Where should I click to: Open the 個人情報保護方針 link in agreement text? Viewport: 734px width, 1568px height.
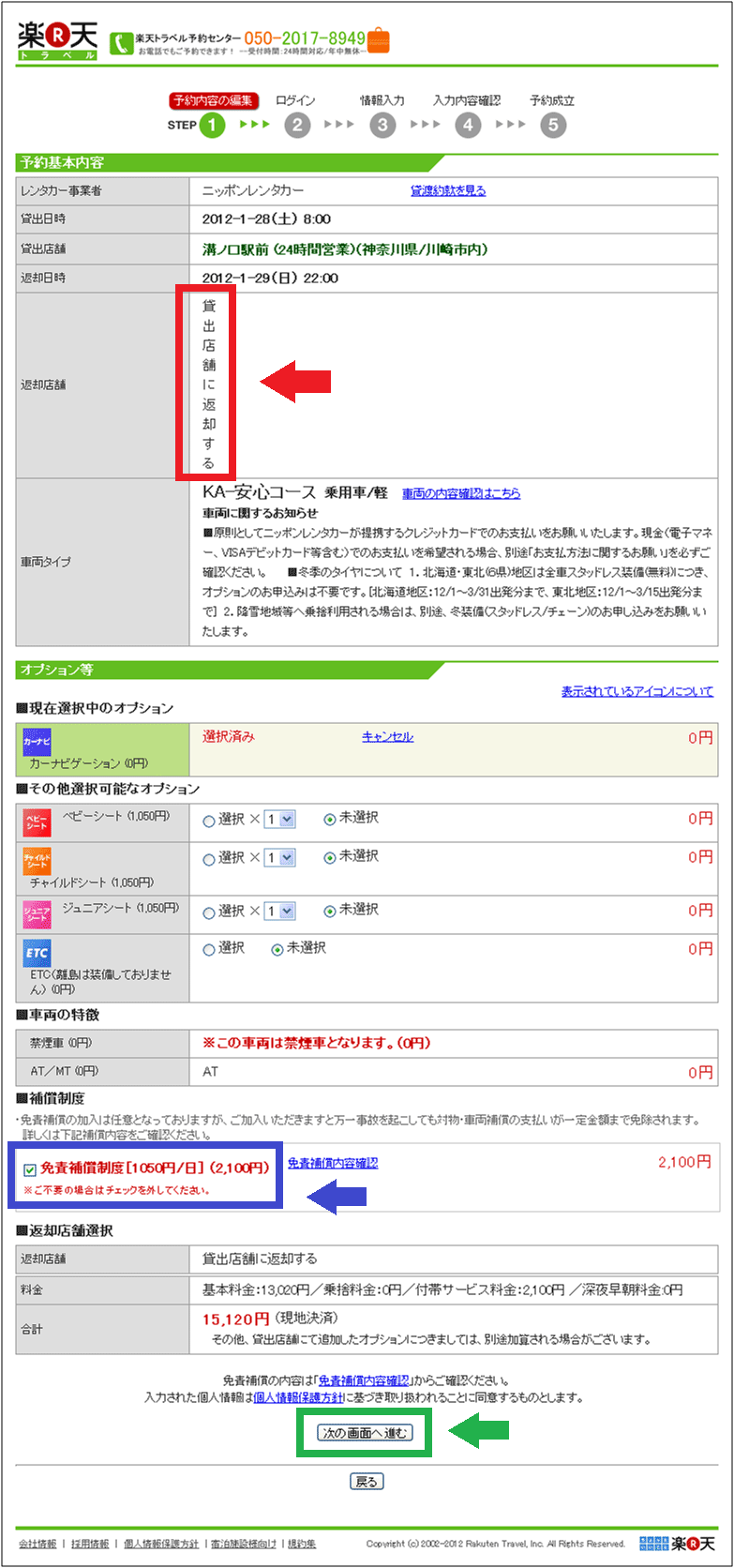[299, 1397]
